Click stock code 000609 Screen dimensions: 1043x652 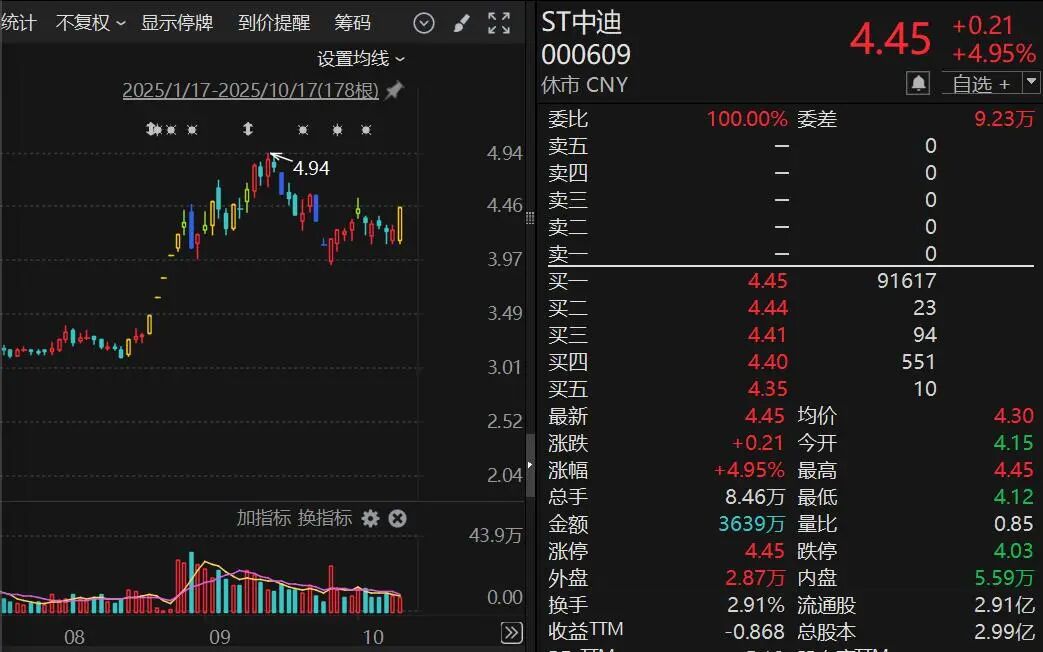click(x=586, y=55)
